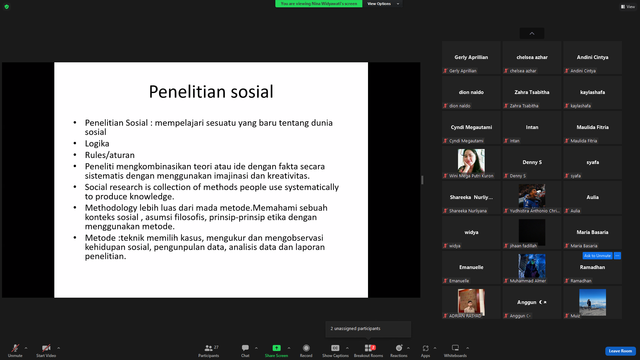
Task: Expand chat options arrow next to Chat
Action: [x=256, y=348]
